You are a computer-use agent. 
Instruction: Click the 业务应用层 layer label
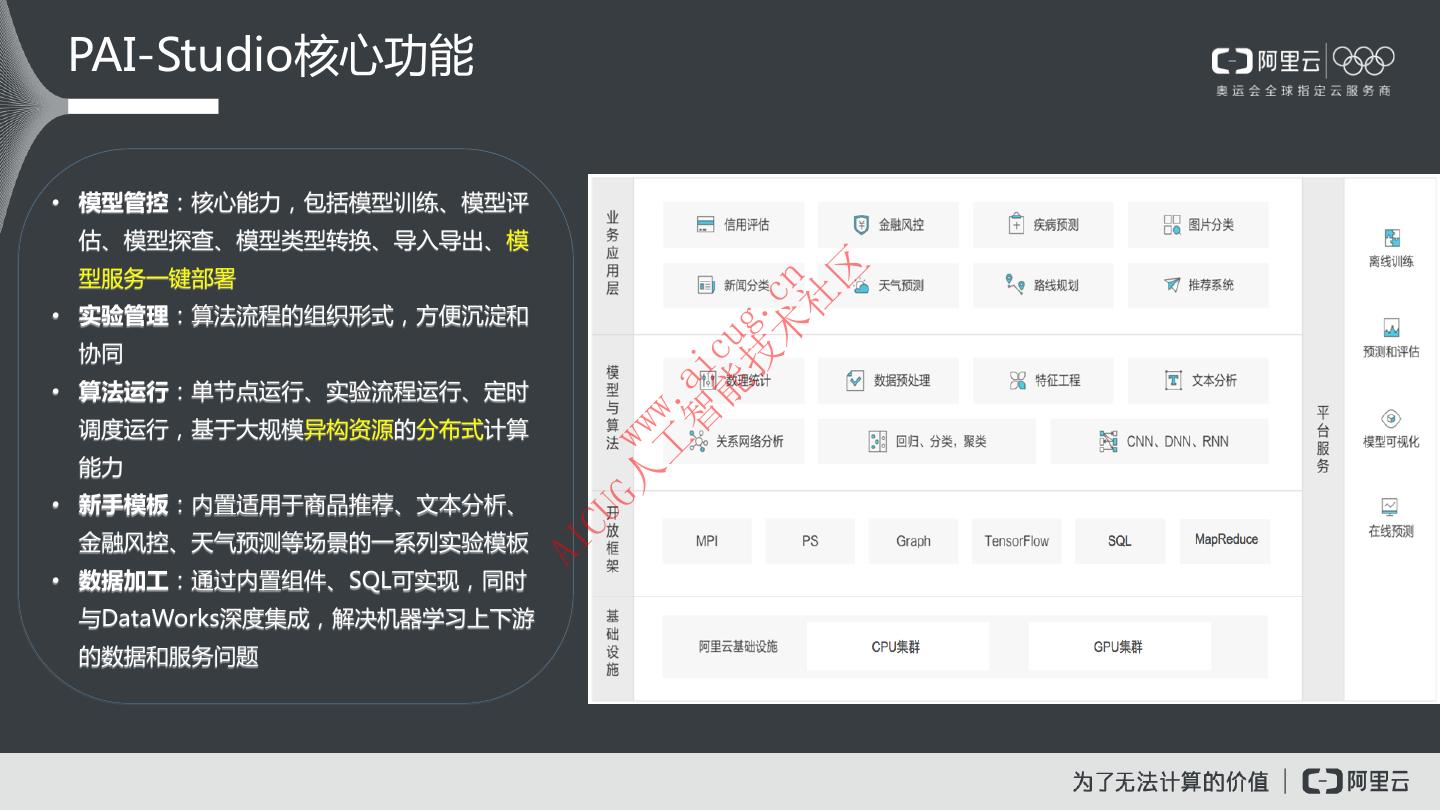[612, 253]
